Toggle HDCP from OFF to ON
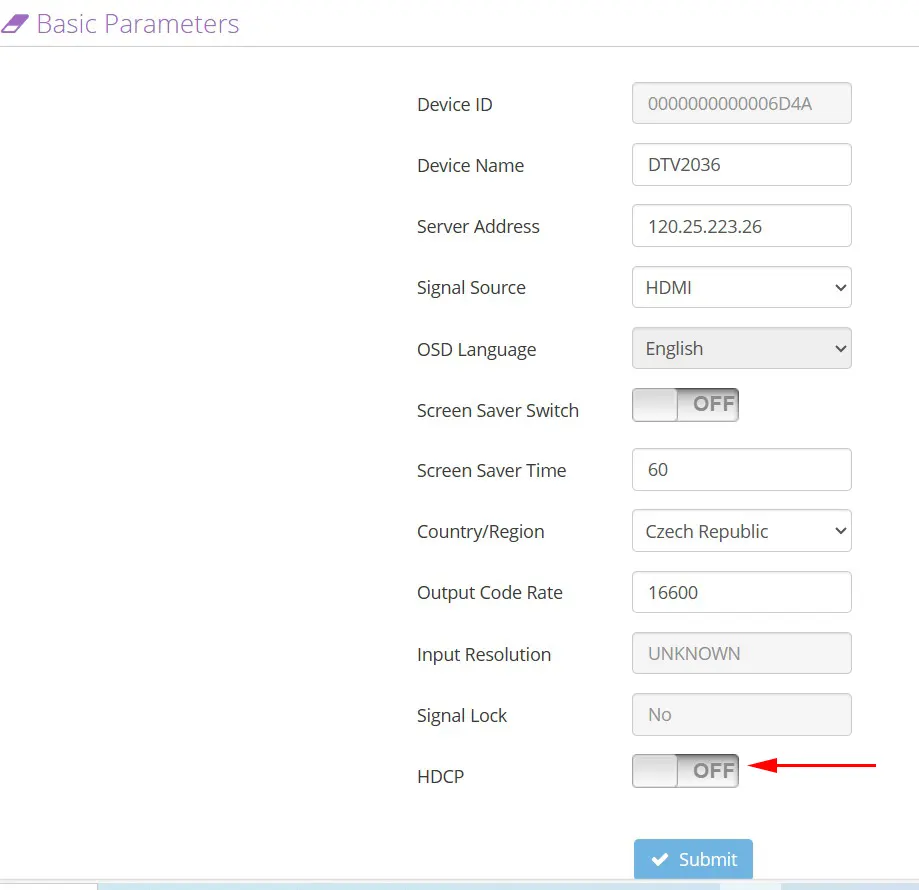This screenshot has height=890, width=919. [x=685, y=770]
